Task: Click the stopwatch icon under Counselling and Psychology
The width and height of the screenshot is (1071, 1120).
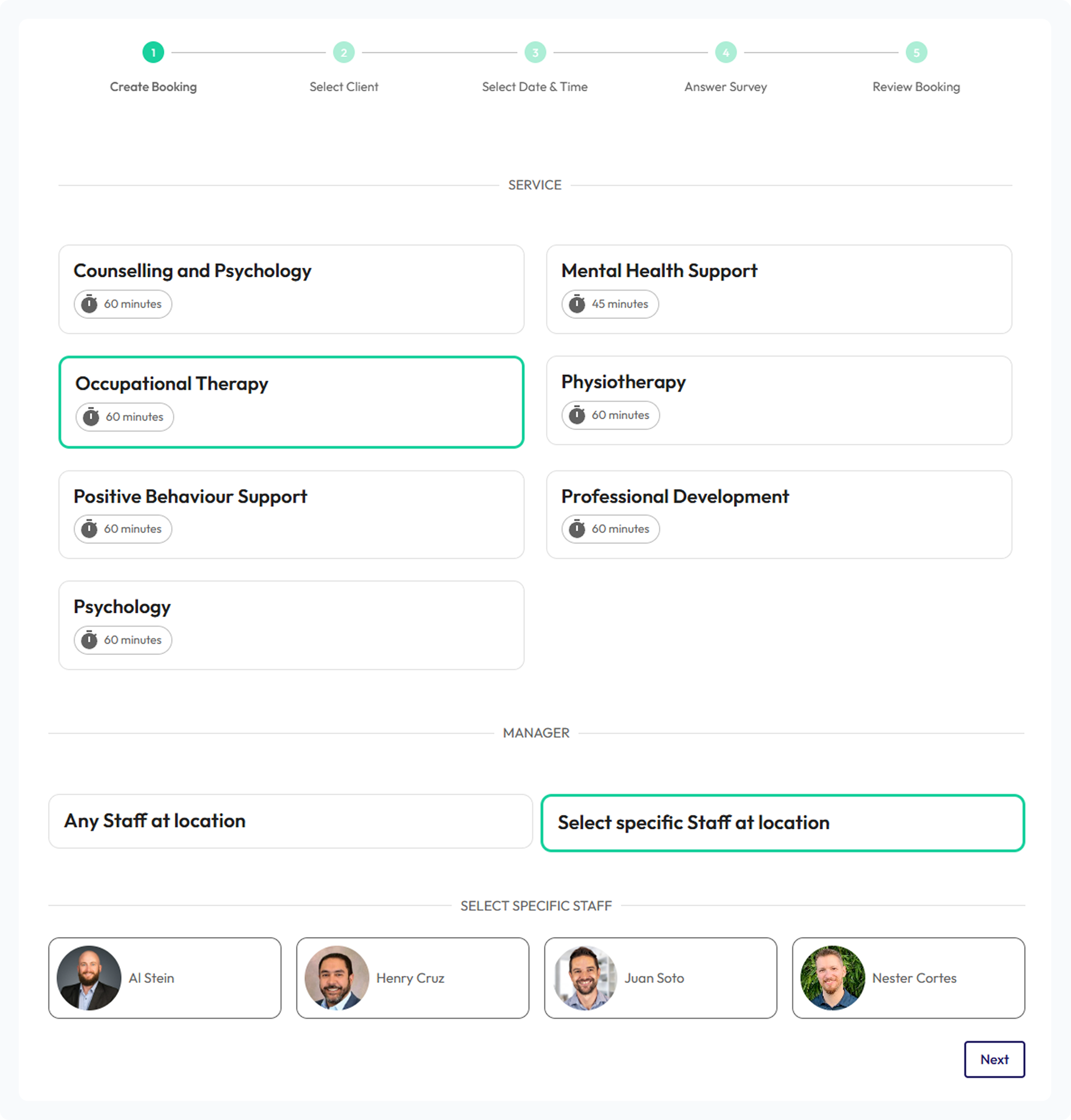Action: [x=89, y=303]
